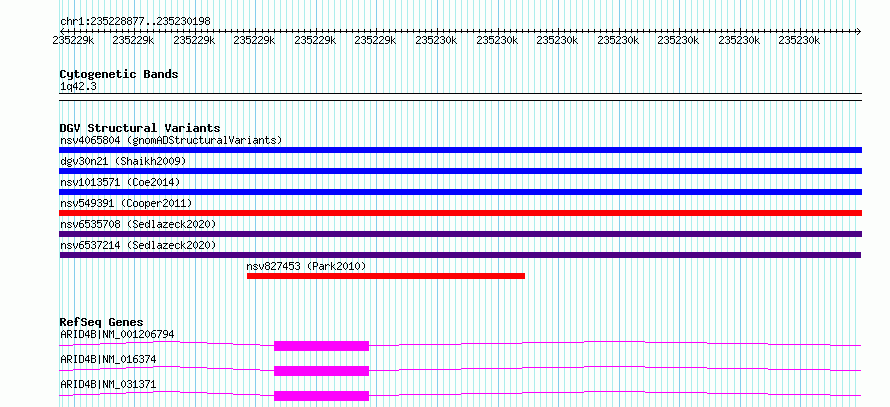Open the nsv4065804 gnomADStructuralVariants label

(171, 140)
